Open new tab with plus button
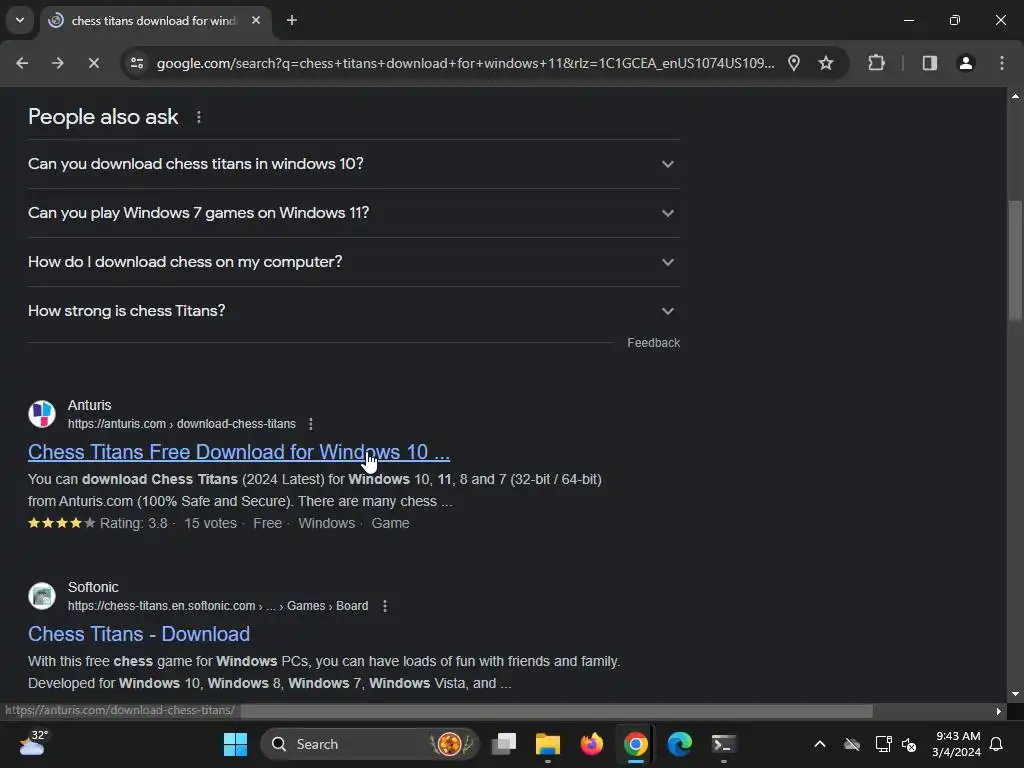Image resolution: width=1024 pixels, height=768 pixels. point(292,20)
